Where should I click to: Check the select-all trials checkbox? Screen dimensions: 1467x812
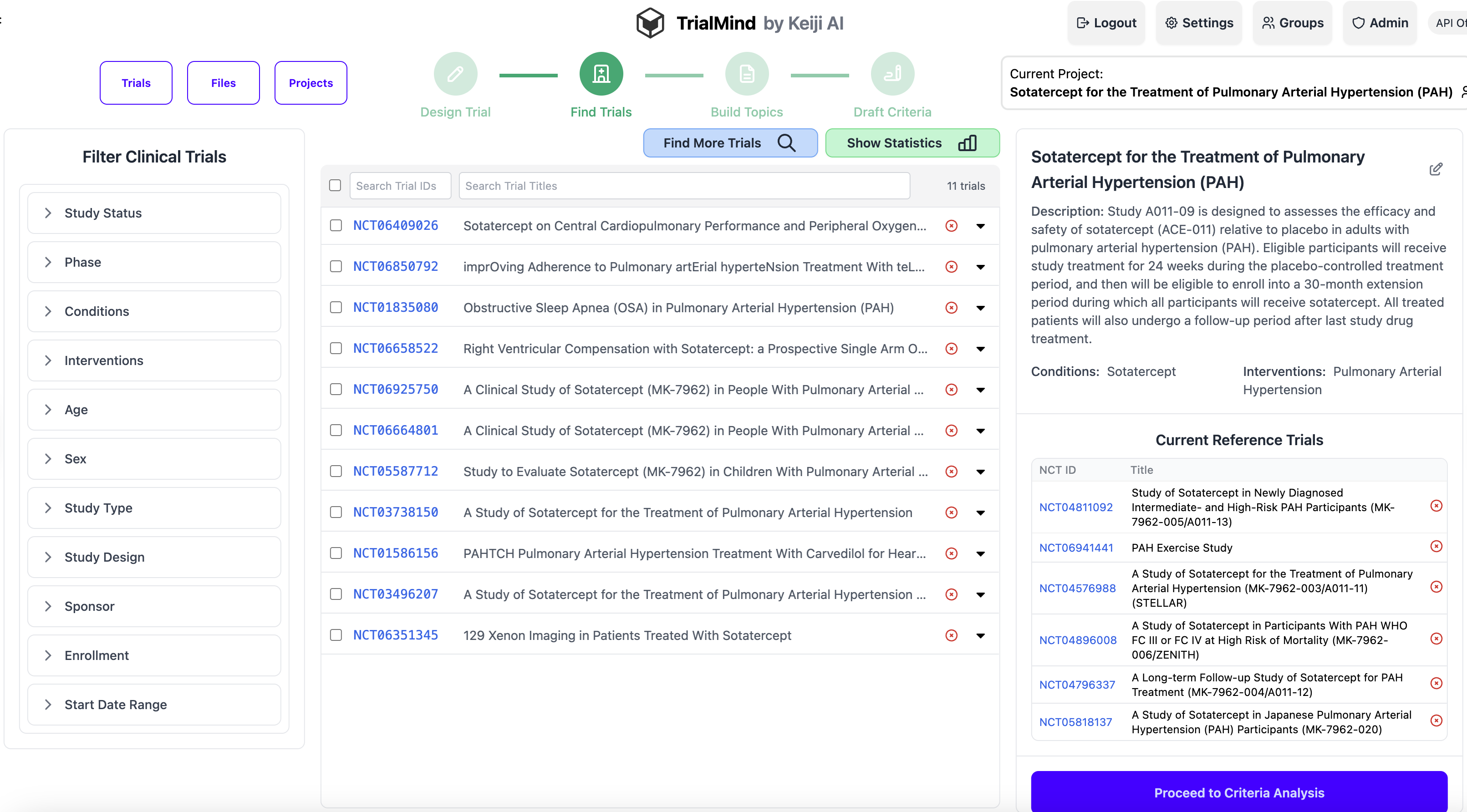pos(335,186)
